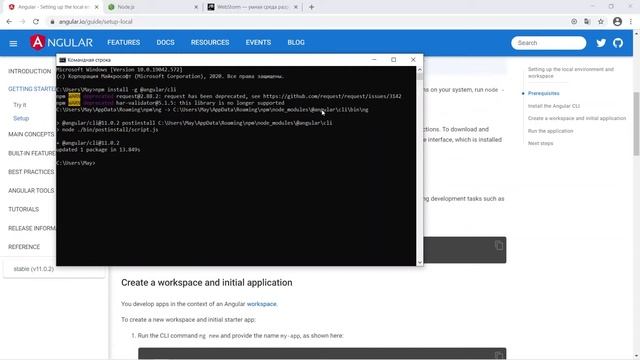
Task: Open a new browser tab with plus
Action: (x=311, y=7)
